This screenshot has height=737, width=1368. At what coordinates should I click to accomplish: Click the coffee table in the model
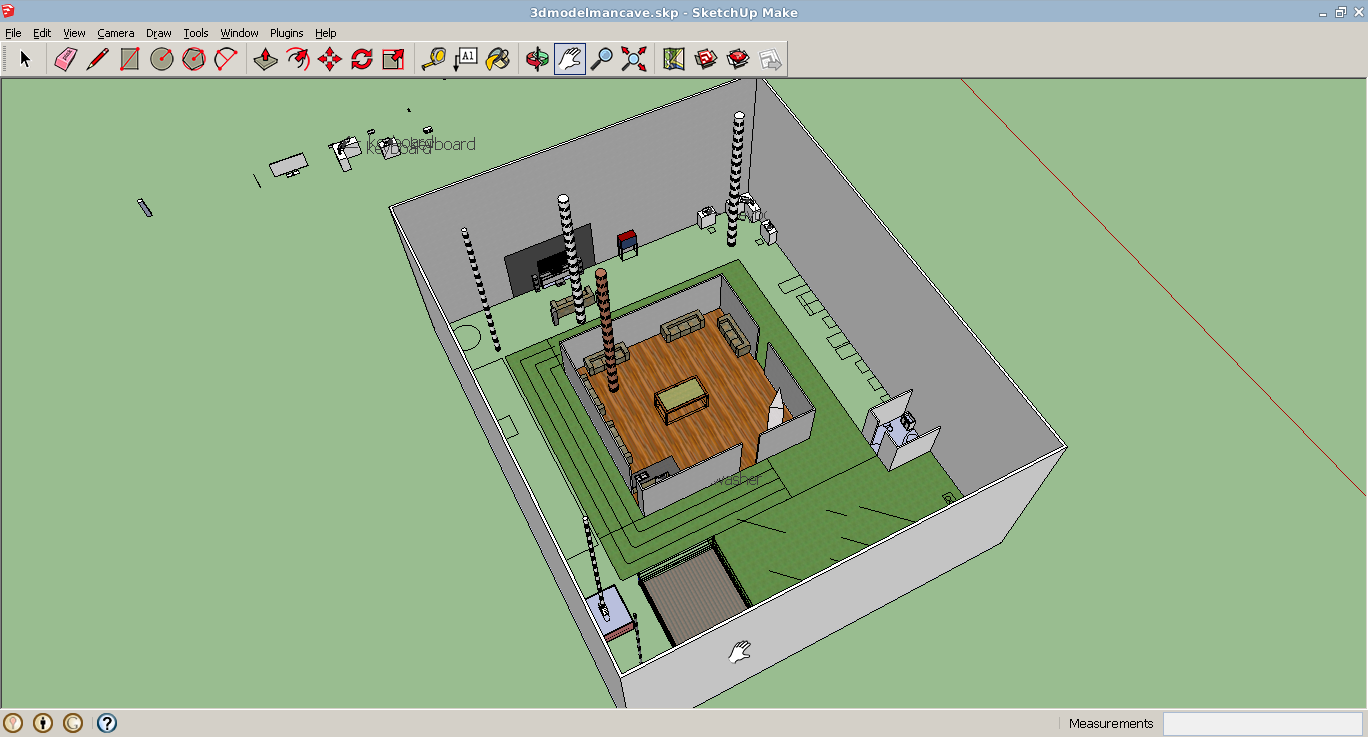[x=682, y=399]
